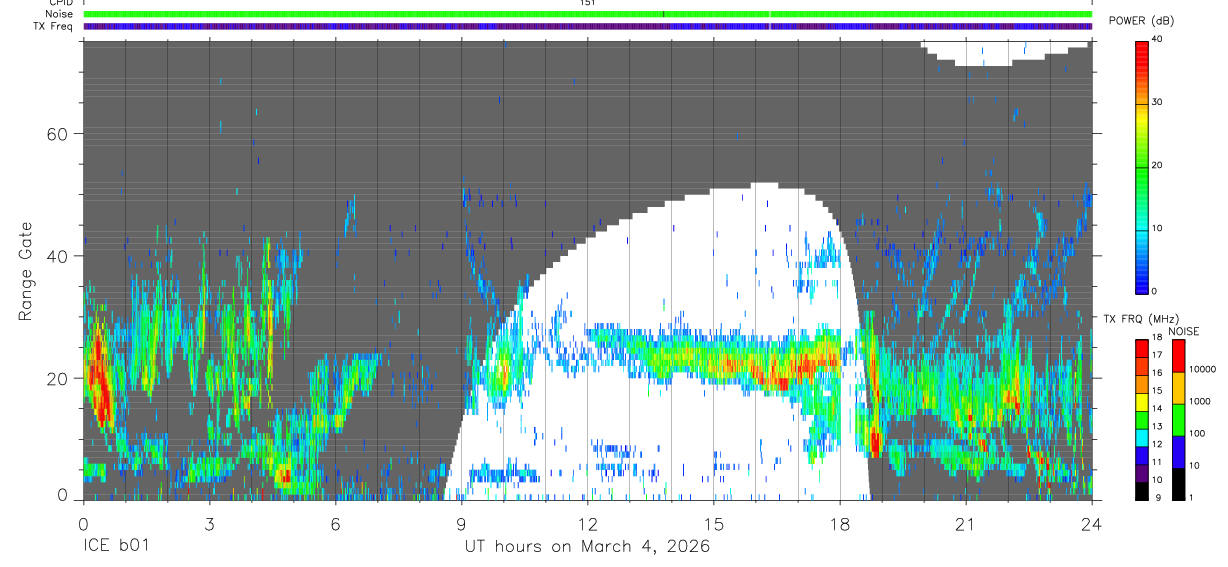
Task: Click the green Noise indicator strip
Action: [x=587, y=14]
